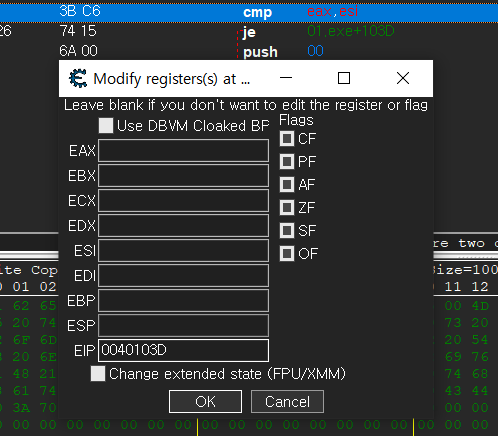
Task: Click the bytes 6A 00 in disassembler
Action: click(x=79, y=51)
